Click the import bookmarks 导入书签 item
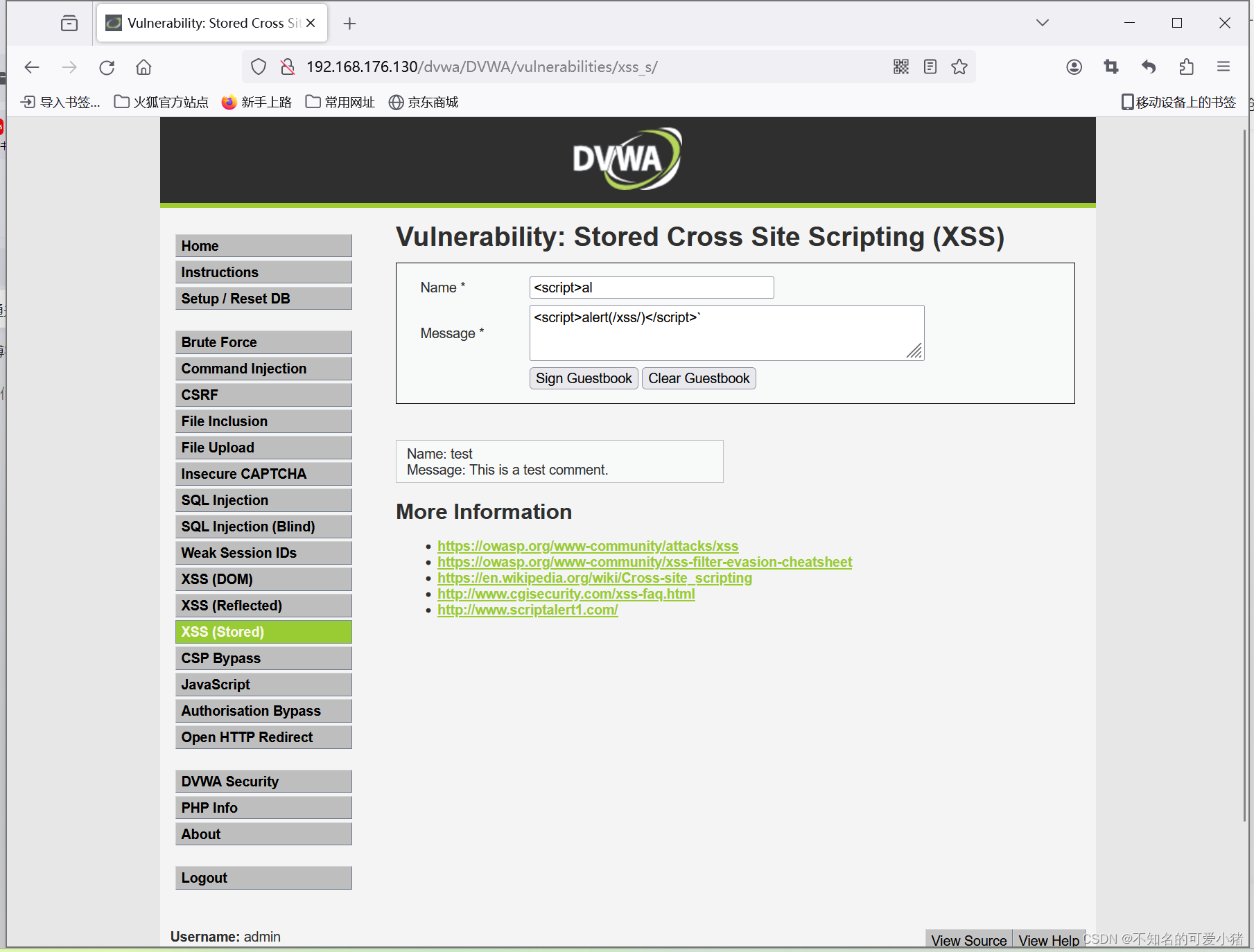The height and width of the screenshot is (952, 1254). pyautogui.click(x=60, y=103)
